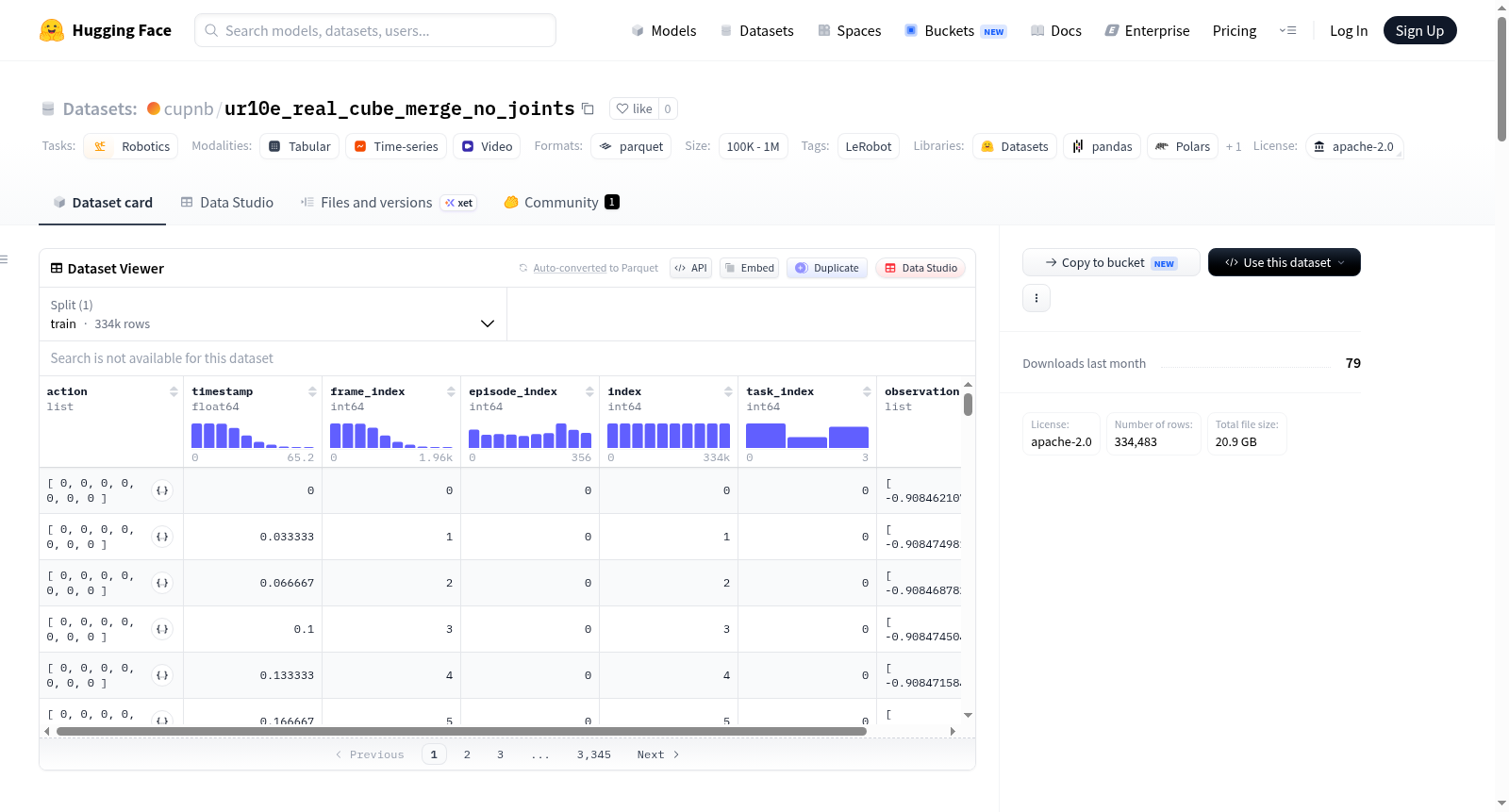This screenshot has width=1509, height=812.
Task: Click Next page in pagination
Action: point(658,754)
